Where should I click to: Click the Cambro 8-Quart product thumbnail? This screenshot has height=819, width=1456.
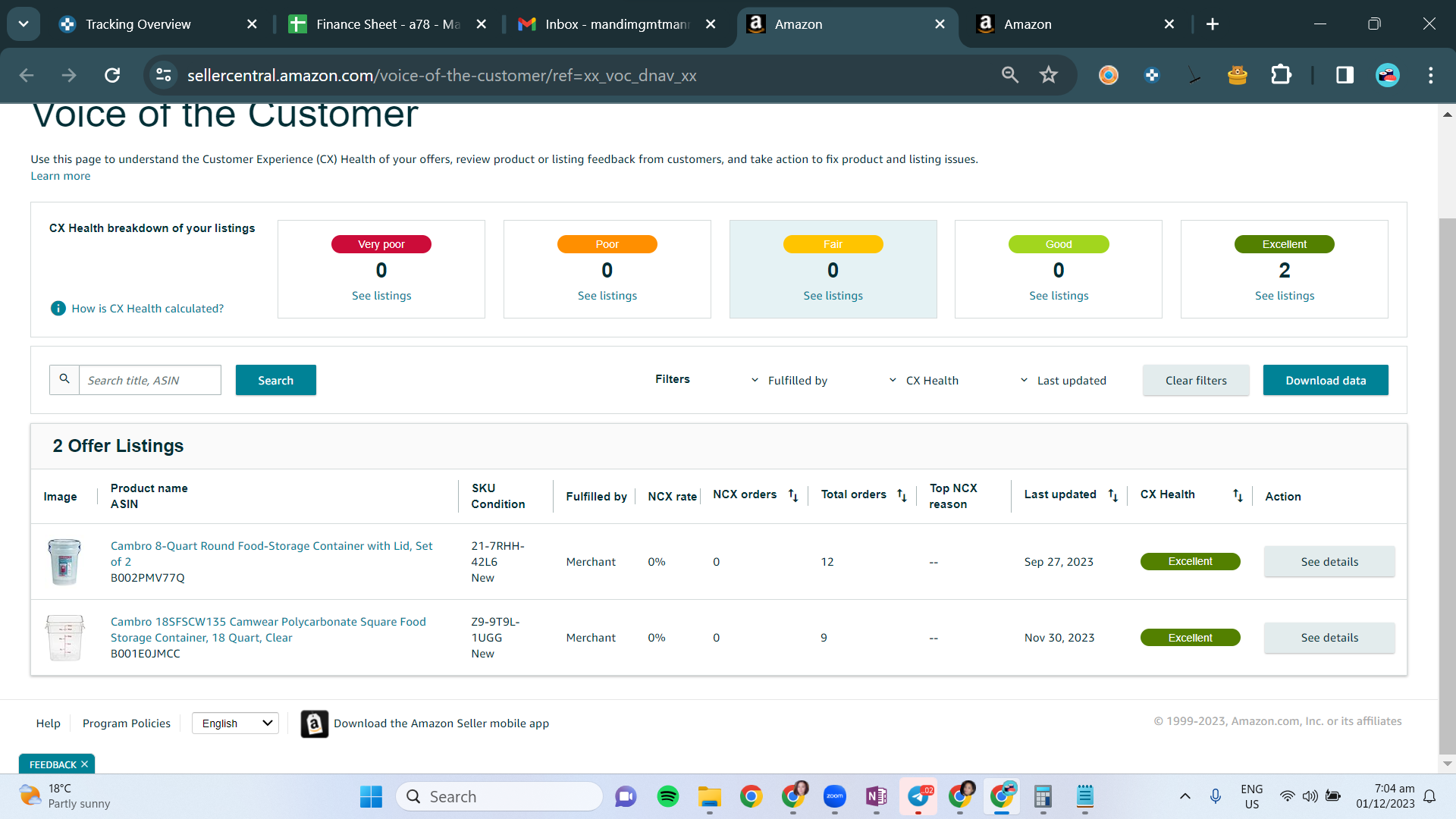[64, 561]
